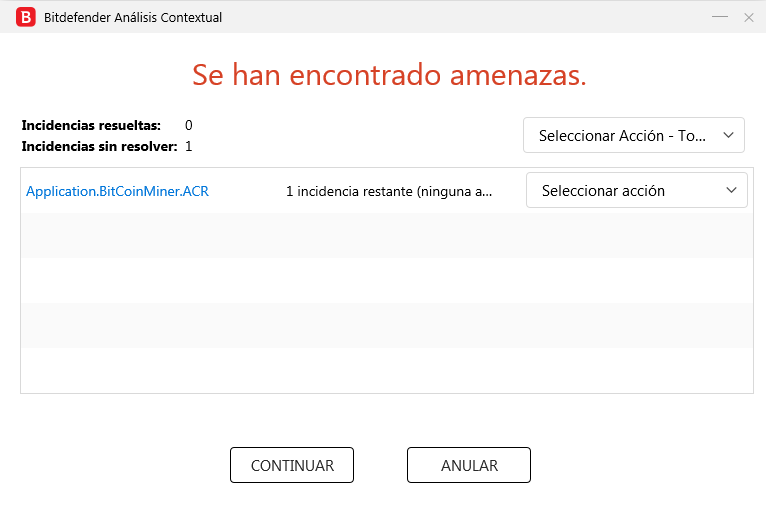
Task: Close the Bitdefender scan window
Action: tap(748, 18)
